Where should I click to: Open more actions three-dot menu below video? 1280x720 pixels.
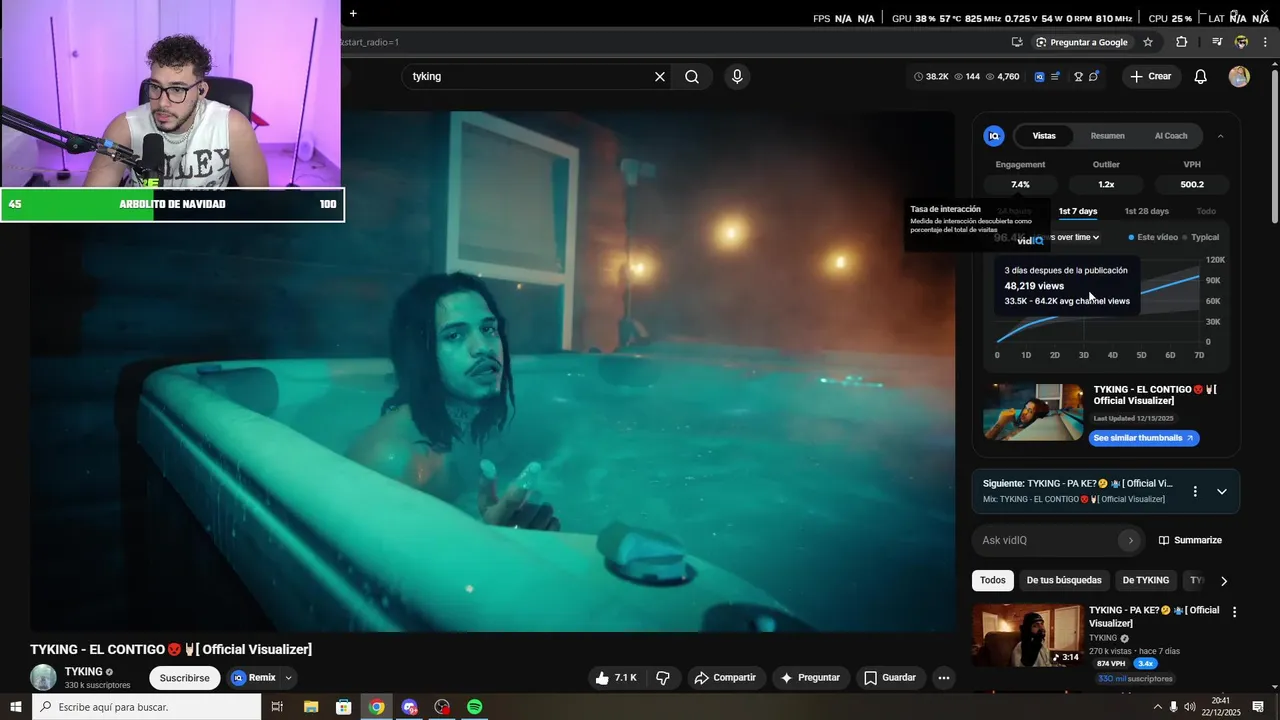pyautogui.click(x=943, y=678)
